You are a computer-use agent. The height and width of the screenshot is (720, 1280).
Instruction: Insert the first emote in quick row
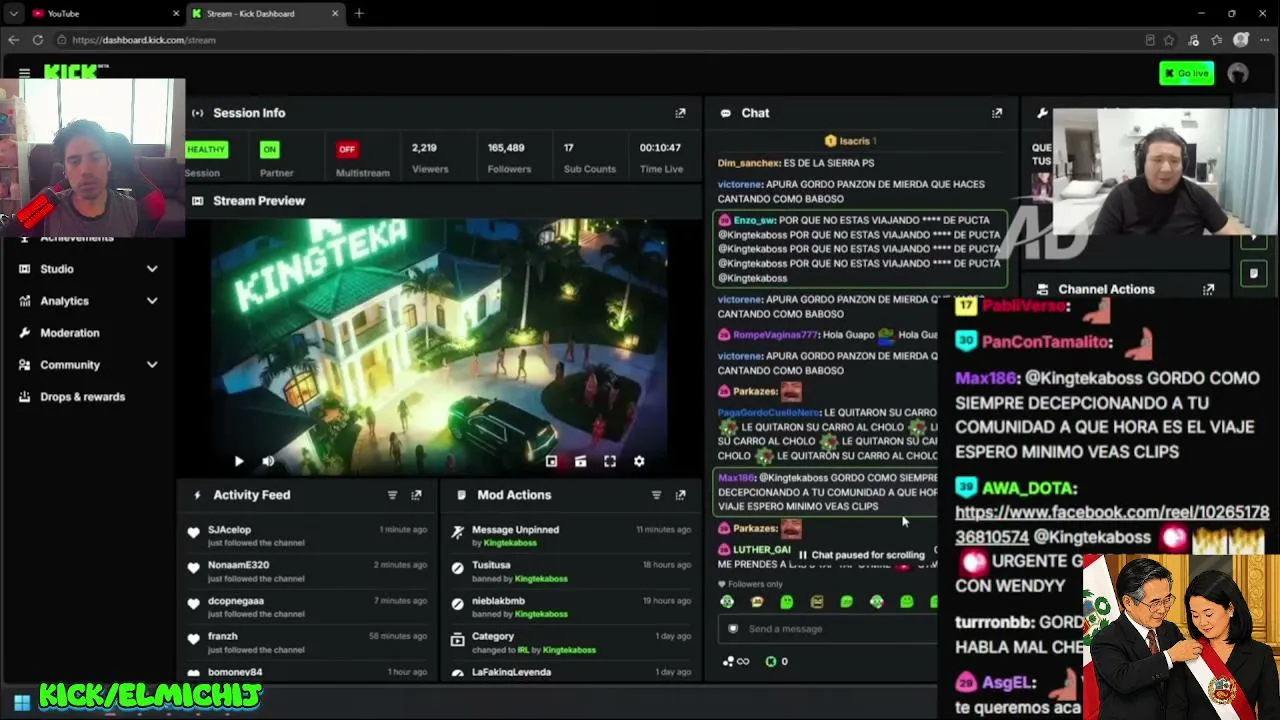727,602
